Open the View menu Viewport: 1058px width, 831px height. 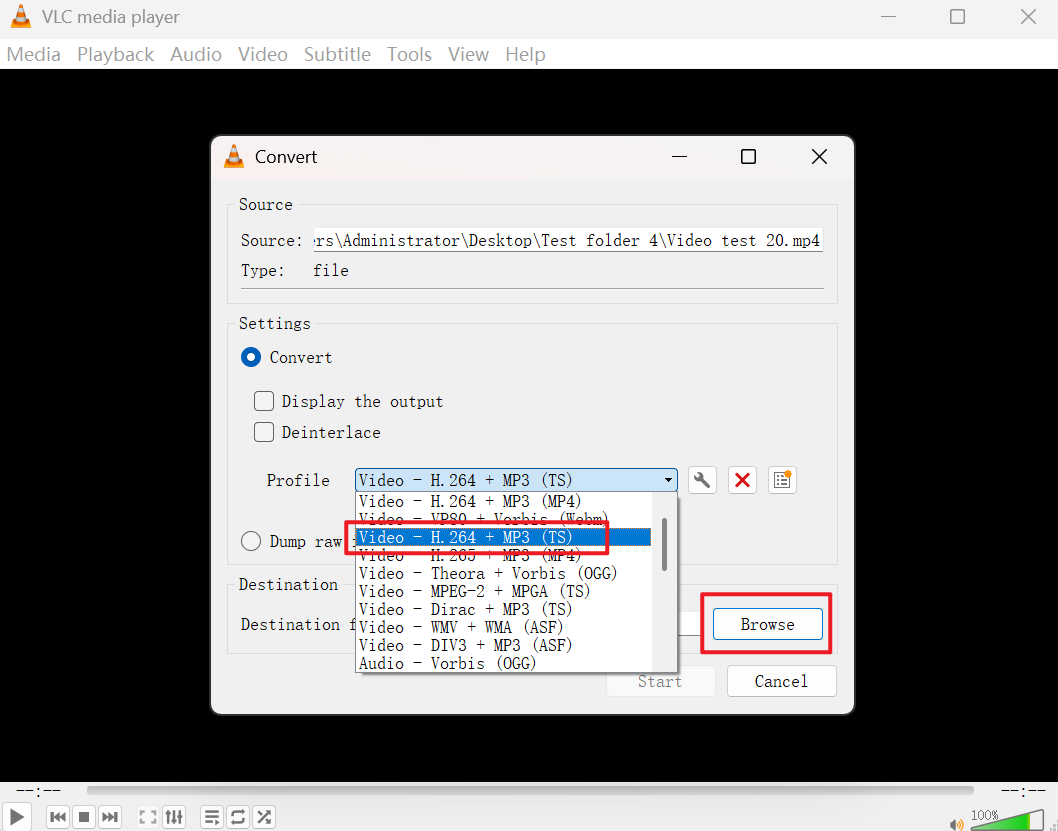tap(468, 55)
